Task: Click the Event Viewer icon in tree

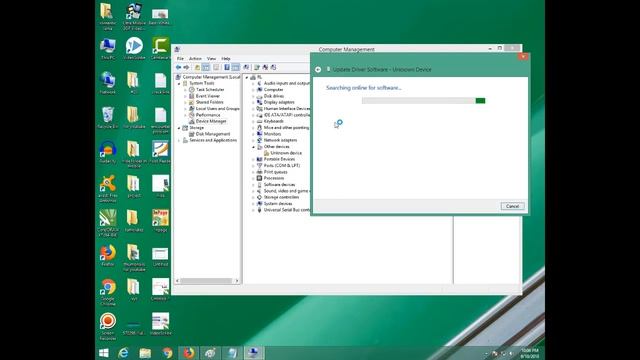Action: (191, 96)
